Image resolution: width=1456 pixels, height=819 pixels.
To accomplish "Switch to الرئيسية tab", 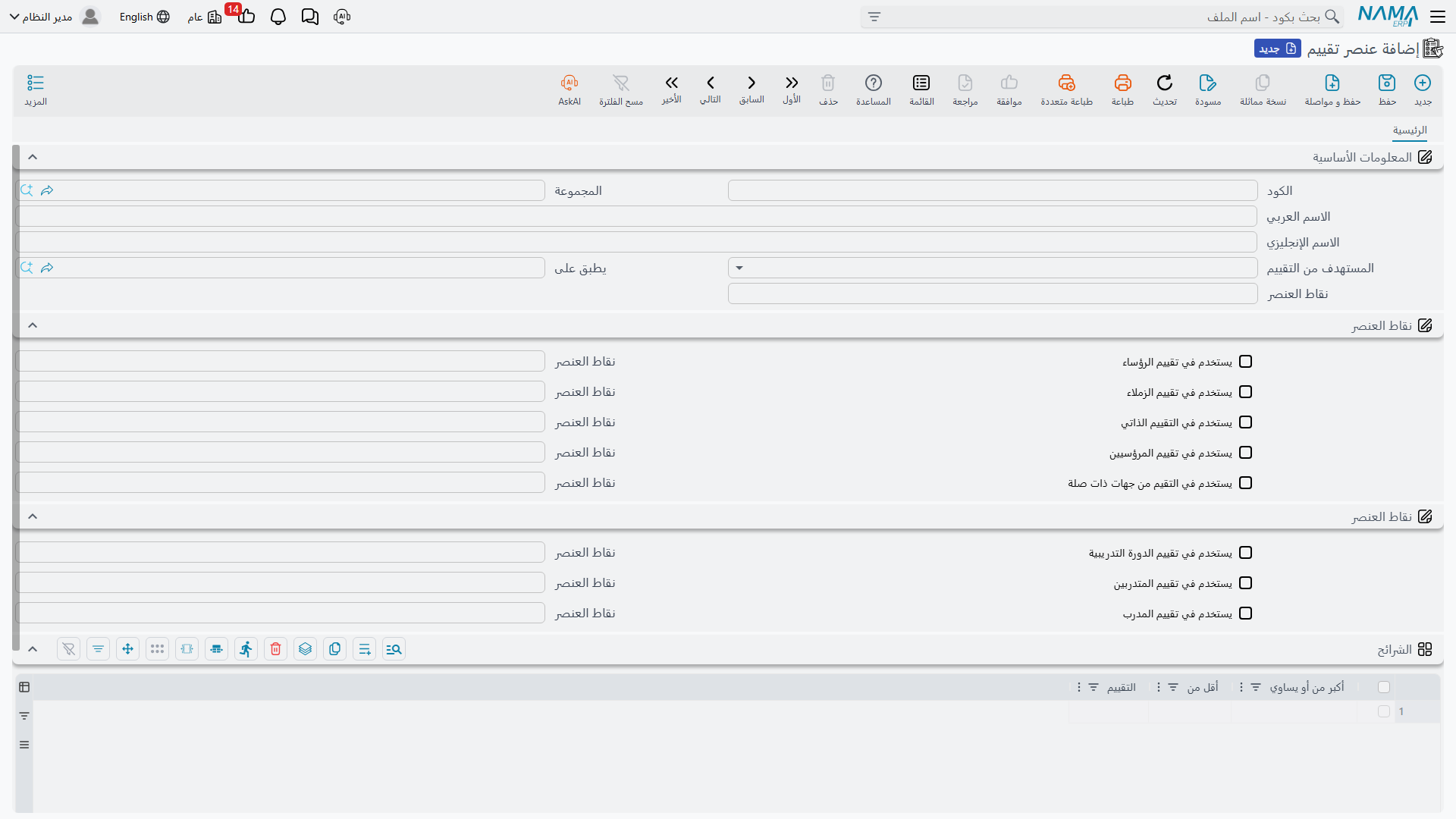I will pos(1410,130).
